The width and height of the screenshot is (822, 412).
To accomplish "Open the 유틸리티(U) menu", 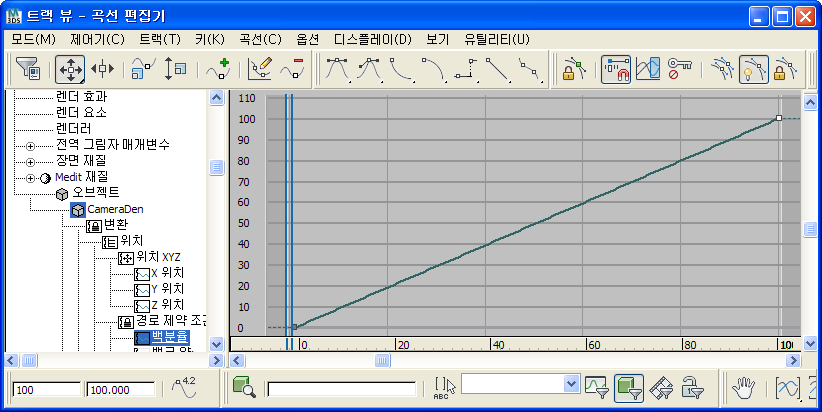I will (x=497, y=39).
